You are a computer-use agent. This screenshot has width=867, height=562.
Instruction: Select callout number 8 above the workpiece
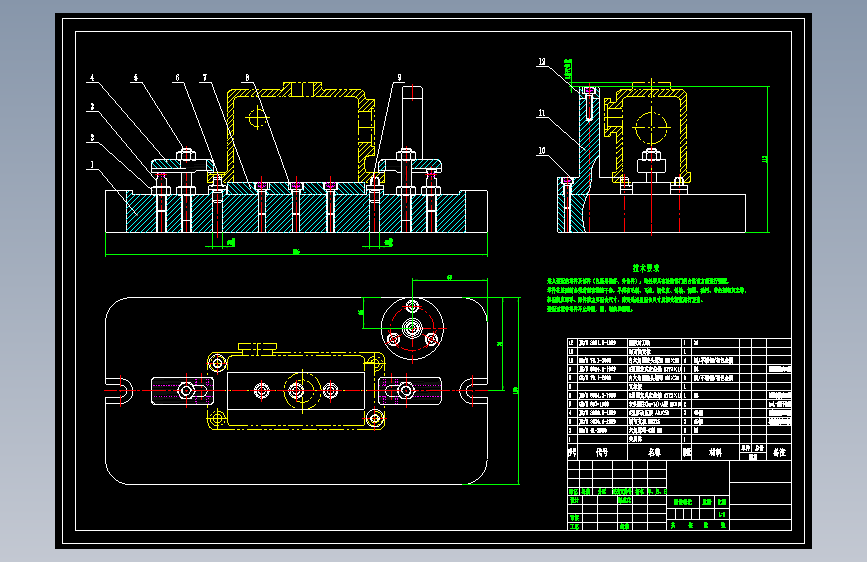tap(247, 78)
